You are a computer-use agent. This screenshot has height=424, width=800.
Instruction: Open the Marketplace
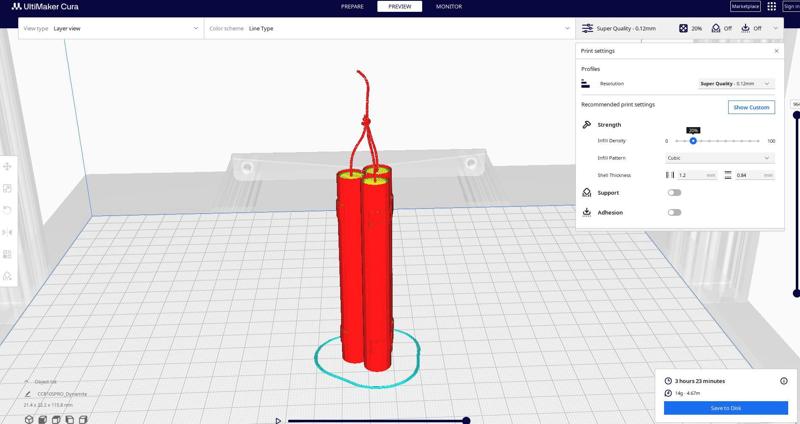click(745, 7)
